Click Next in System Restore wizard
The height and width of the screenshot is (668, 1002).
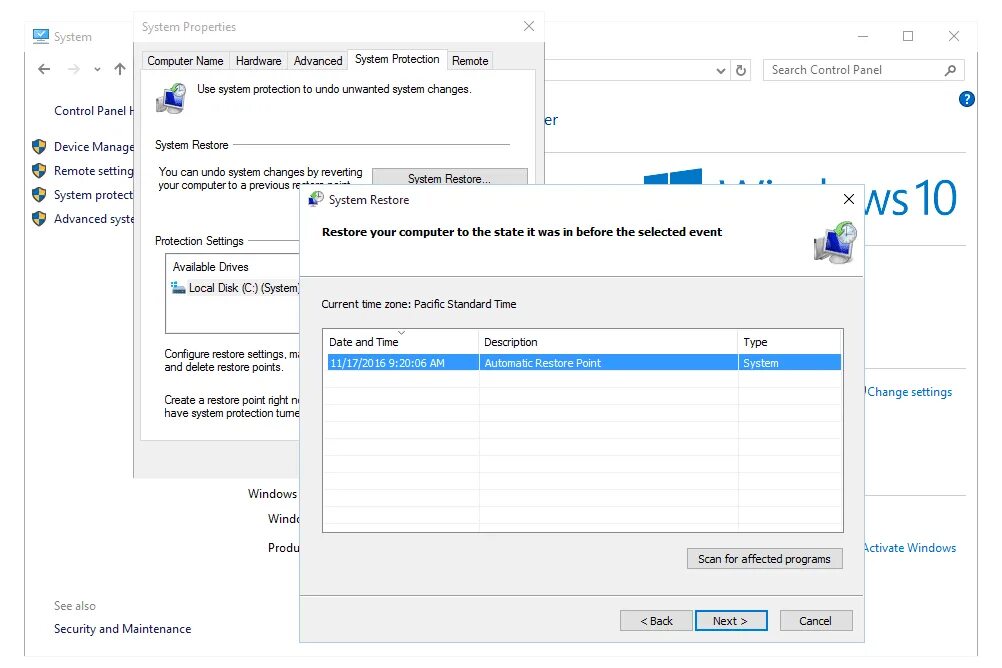click(x=731, y=621)
